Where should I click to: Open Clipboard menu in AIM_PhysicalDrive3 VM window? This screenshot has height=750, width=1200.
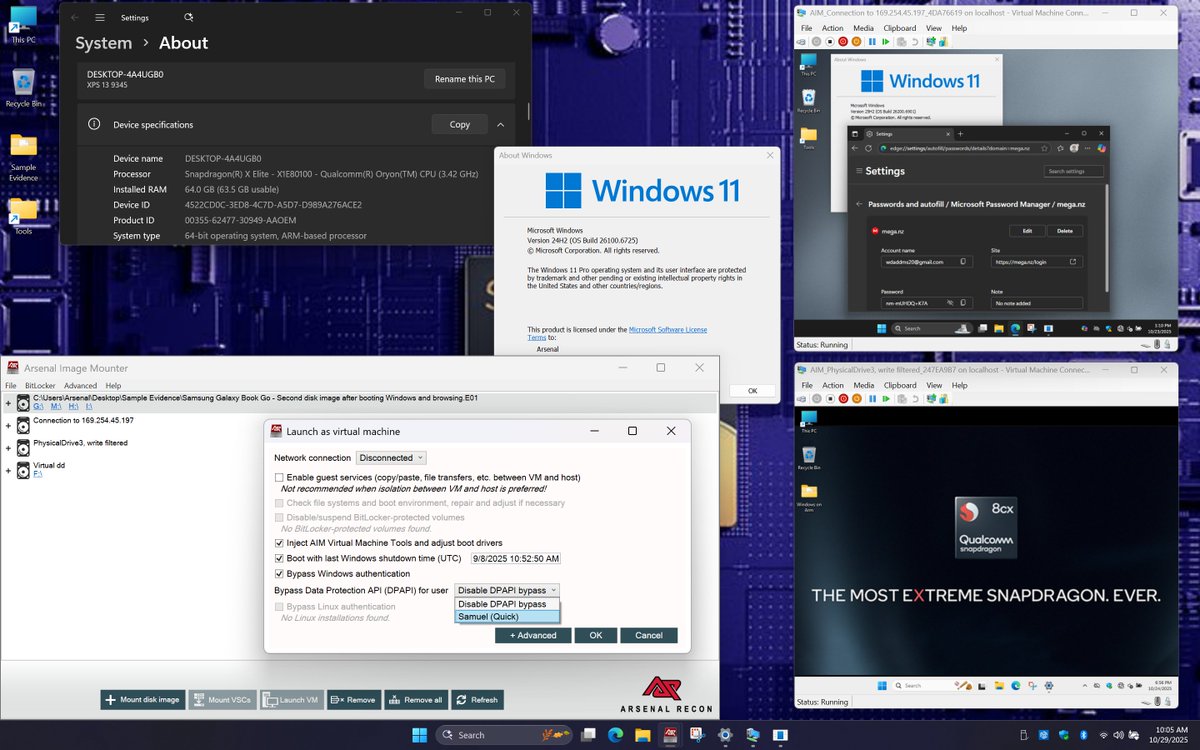click(900, 385)
